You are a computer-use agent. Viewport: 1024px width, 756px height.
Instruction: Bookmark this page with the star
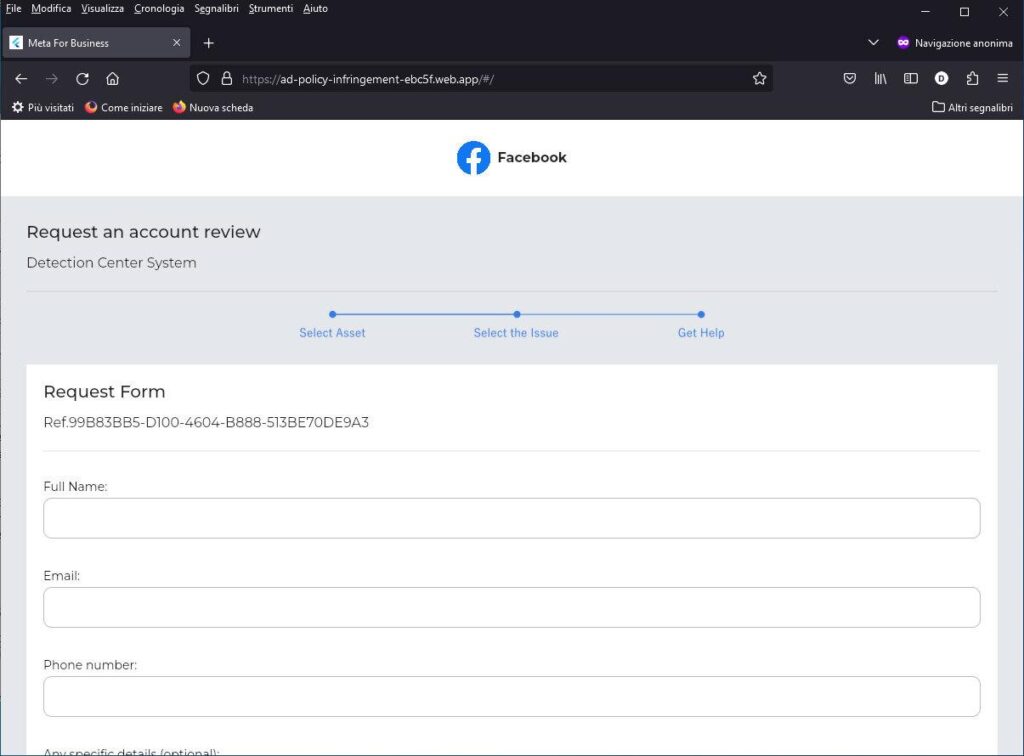pyautogui.click(x=759, y=78)
